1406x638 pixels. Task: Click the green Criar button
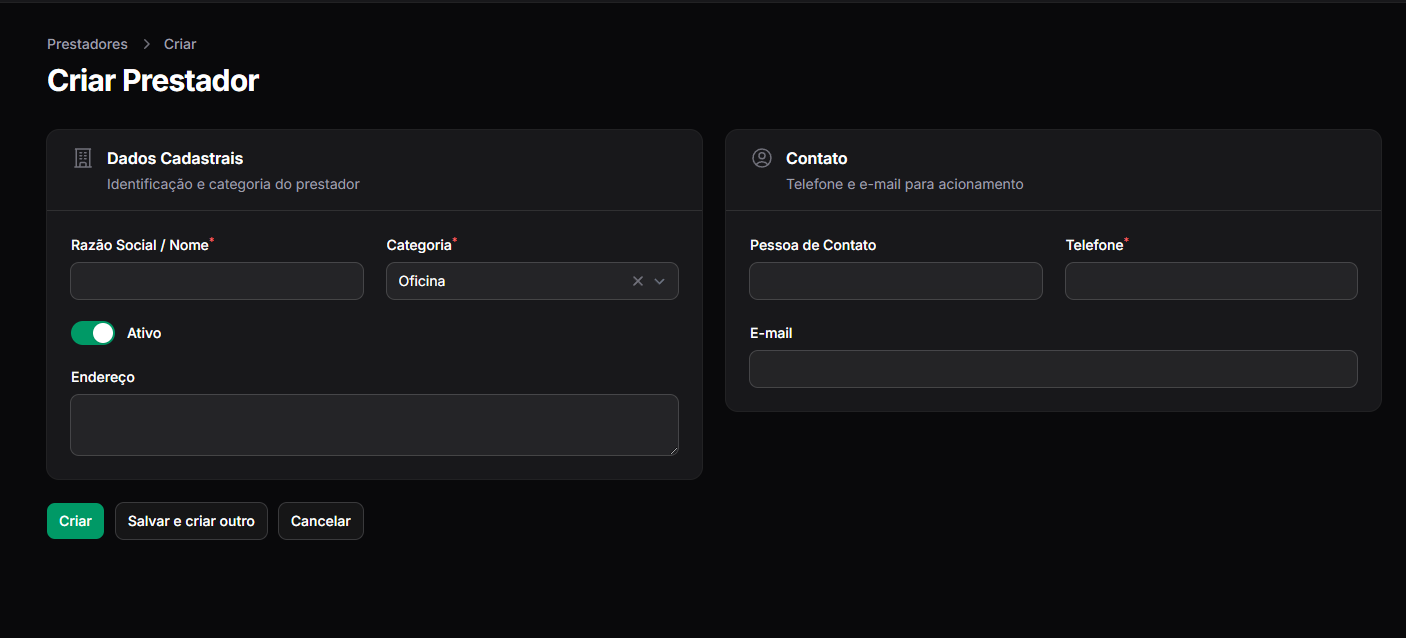click(75, 521)
